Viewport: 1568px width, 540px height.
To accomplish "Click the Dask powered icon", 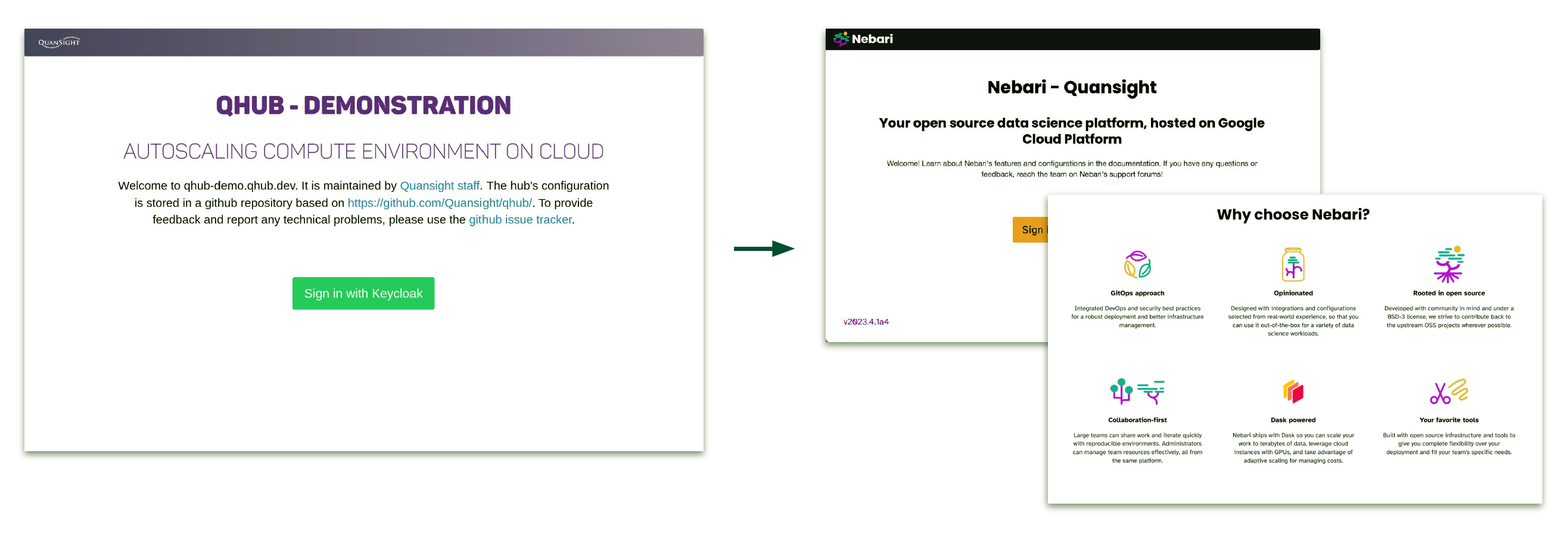I will (x=1293, y=392).
